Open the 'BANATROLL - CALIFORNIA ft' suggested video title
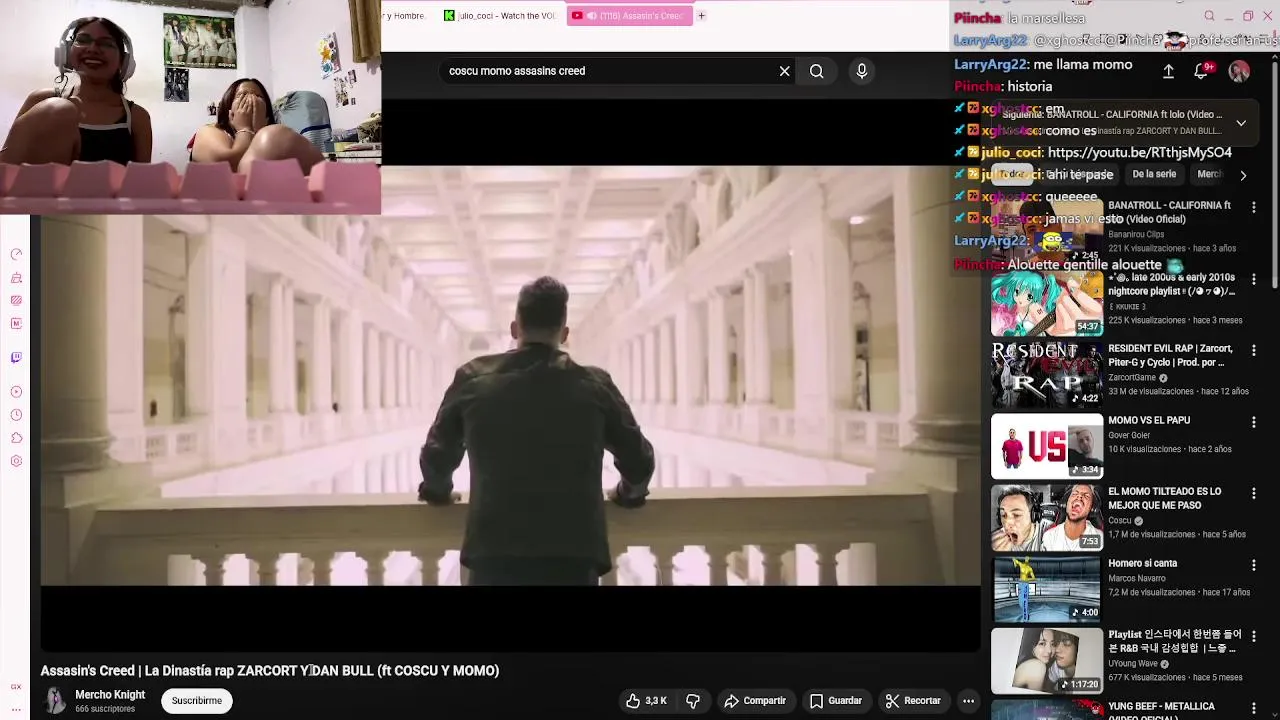Viewport: 1280px width, 720px height. click(x=1170, y=212)
